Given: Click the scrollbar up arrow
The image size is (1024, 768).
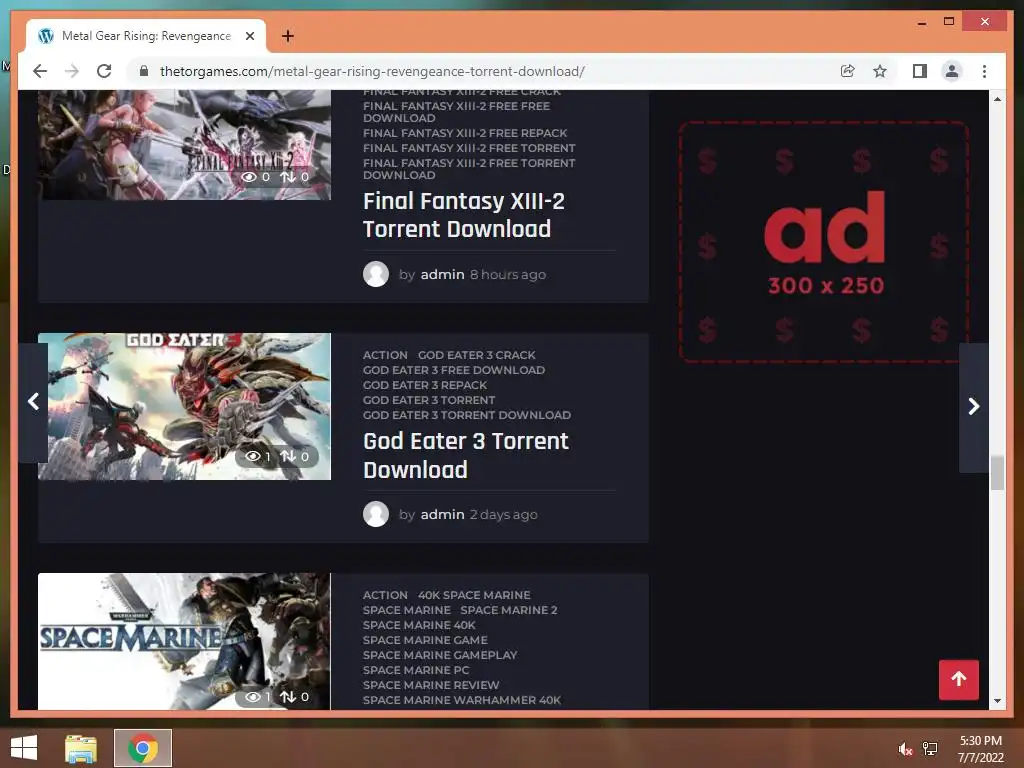Looking at the screenshot, I should (x=997, y=99).
